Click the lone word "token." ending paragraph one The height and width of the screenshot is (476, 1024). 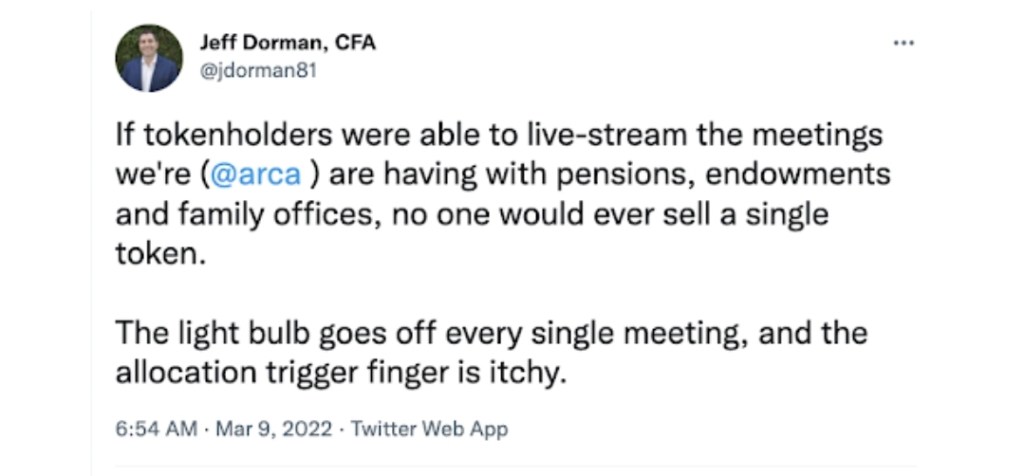[159, 254]
